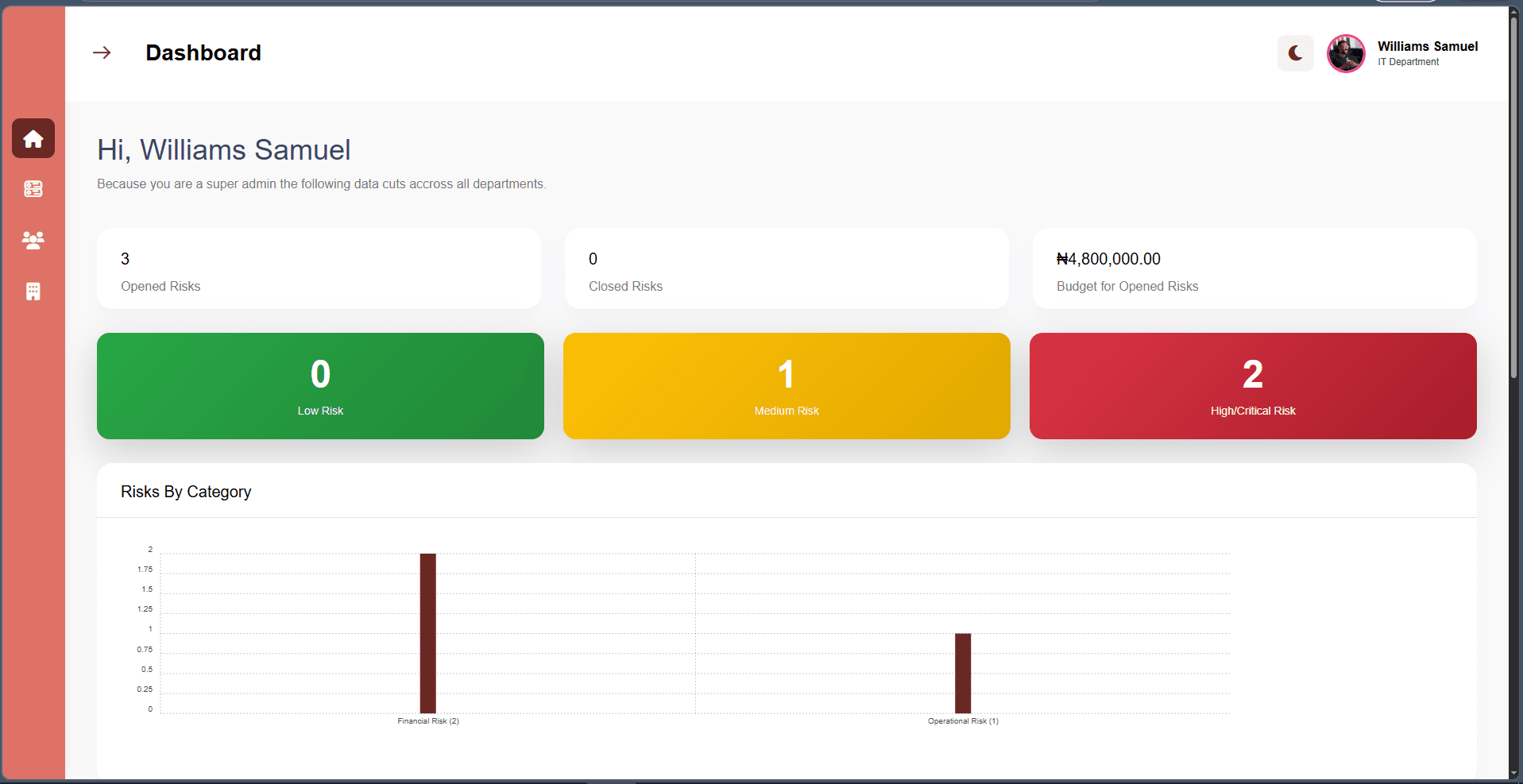
Task: Click the ₦4,800,000.00 budget value
Action: tap(1108, 259)
